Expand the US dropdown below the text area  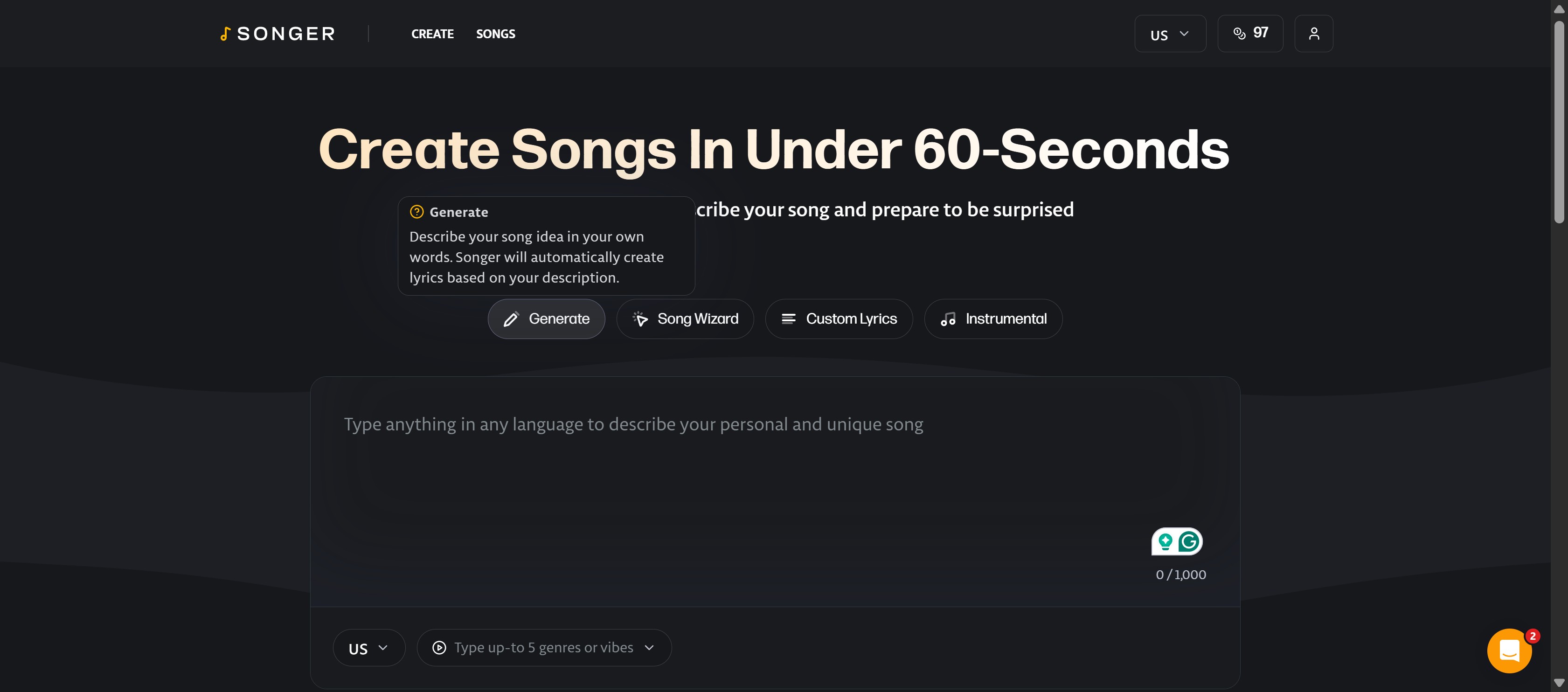[x=368, y=648]
